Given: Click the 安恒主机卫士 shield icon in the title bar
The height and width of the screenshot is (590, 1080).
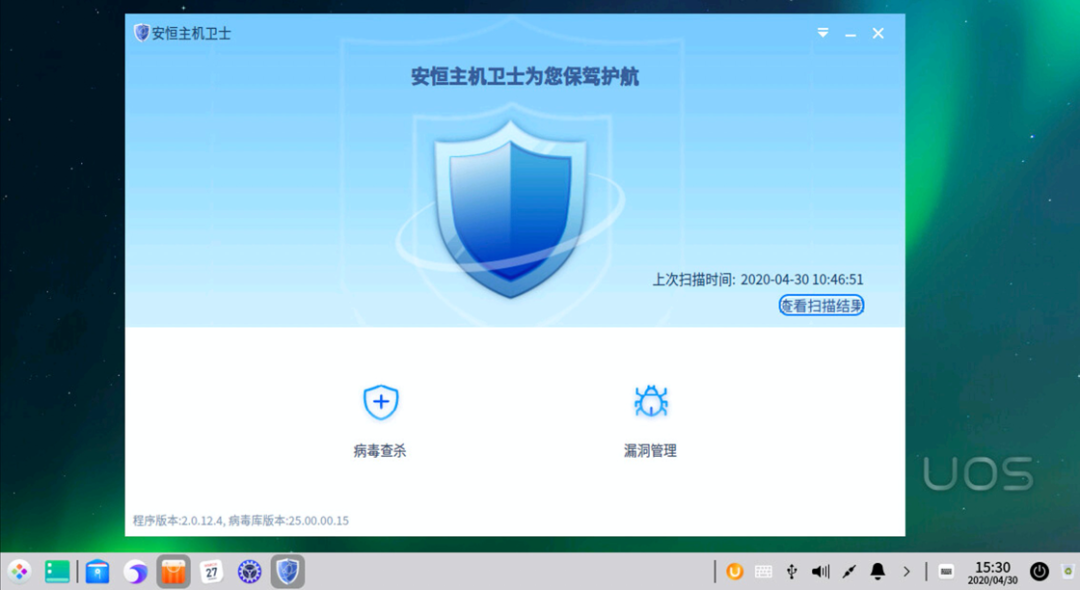Looking at the screenshot, I should tap(143, 32).
